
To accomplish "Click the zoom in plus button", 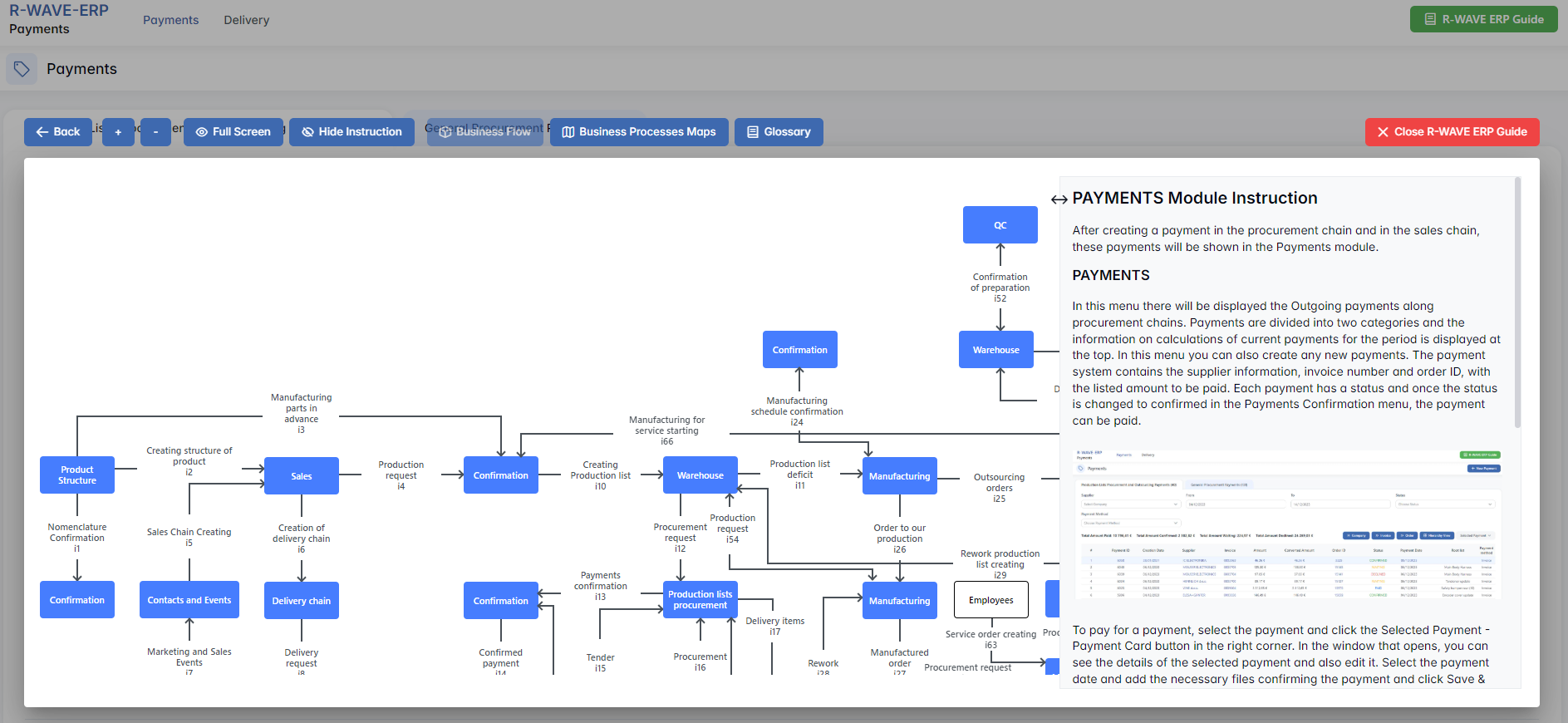I will pyautogui.click(x=118, y=132).
